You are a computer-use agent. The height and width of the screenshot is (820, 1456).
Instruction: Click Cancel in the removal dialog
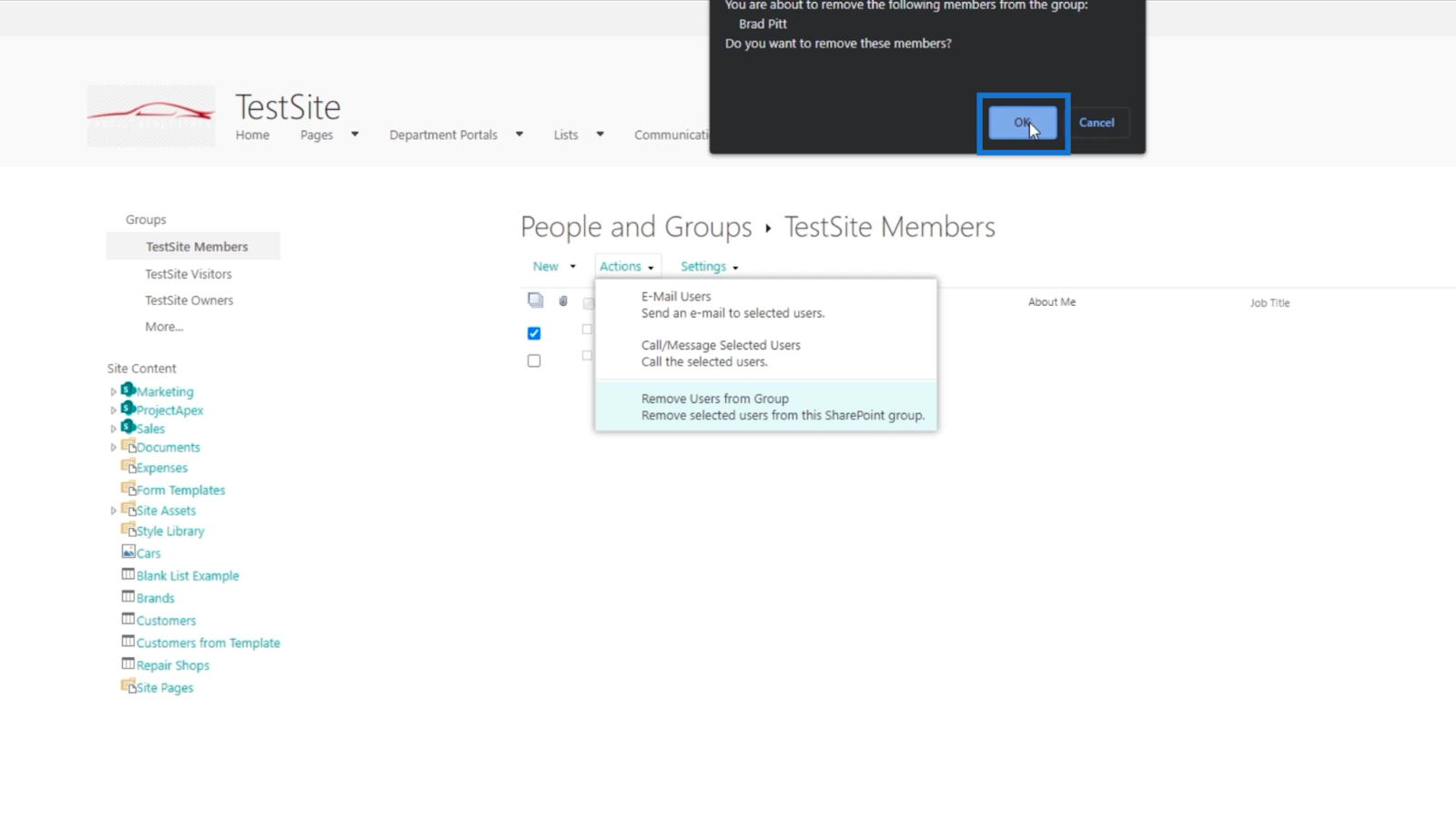coord(1097,123)
